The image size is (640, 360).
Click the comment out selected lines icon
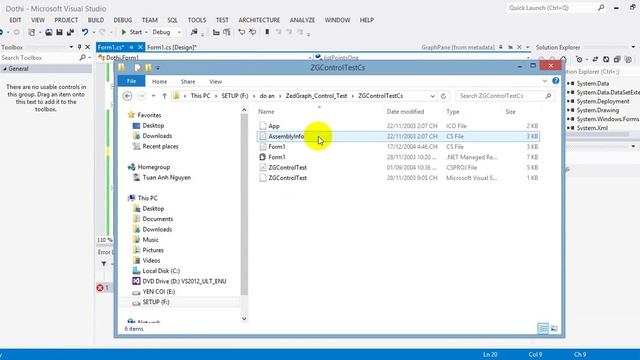point(242,32)
